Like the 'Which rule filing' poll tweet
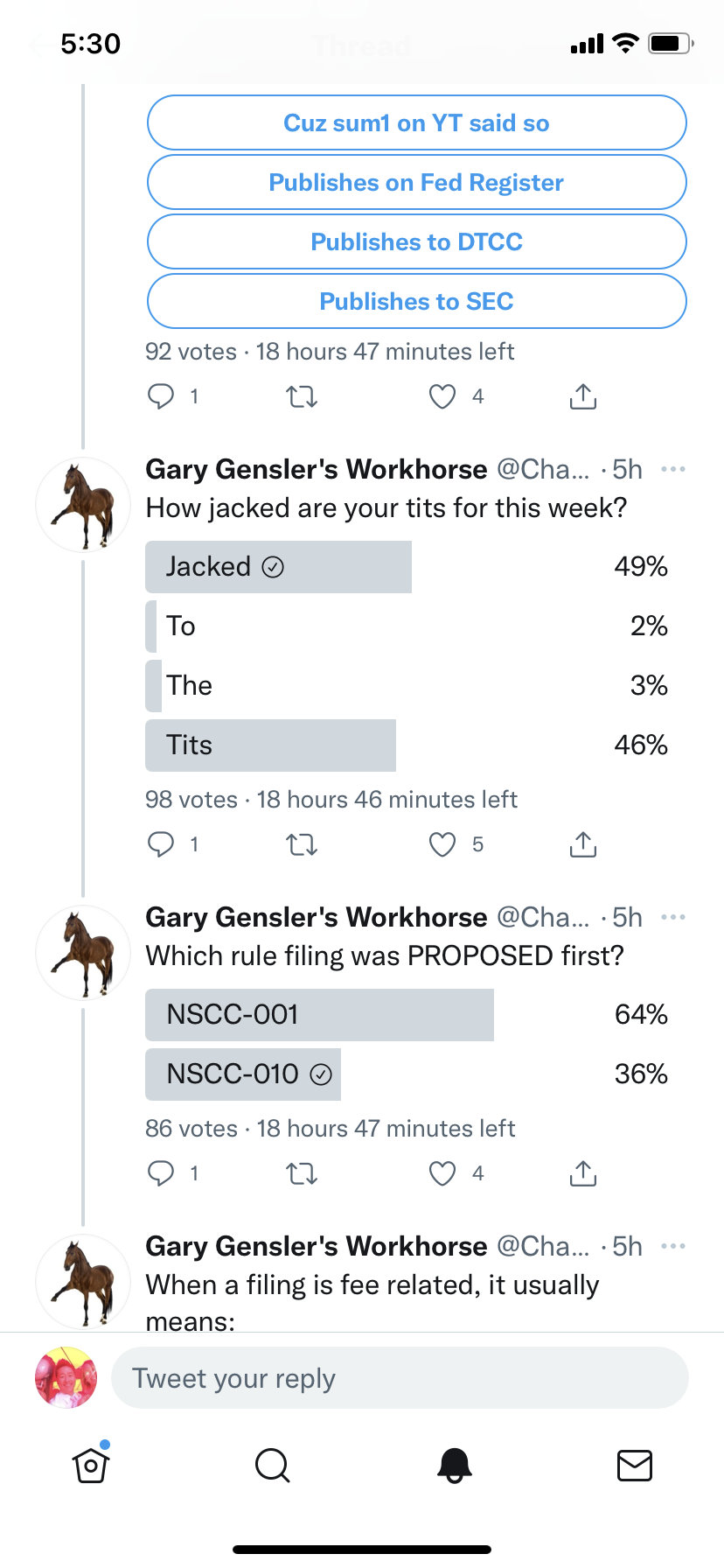The image size is (724, 1568). [442, 1173]
